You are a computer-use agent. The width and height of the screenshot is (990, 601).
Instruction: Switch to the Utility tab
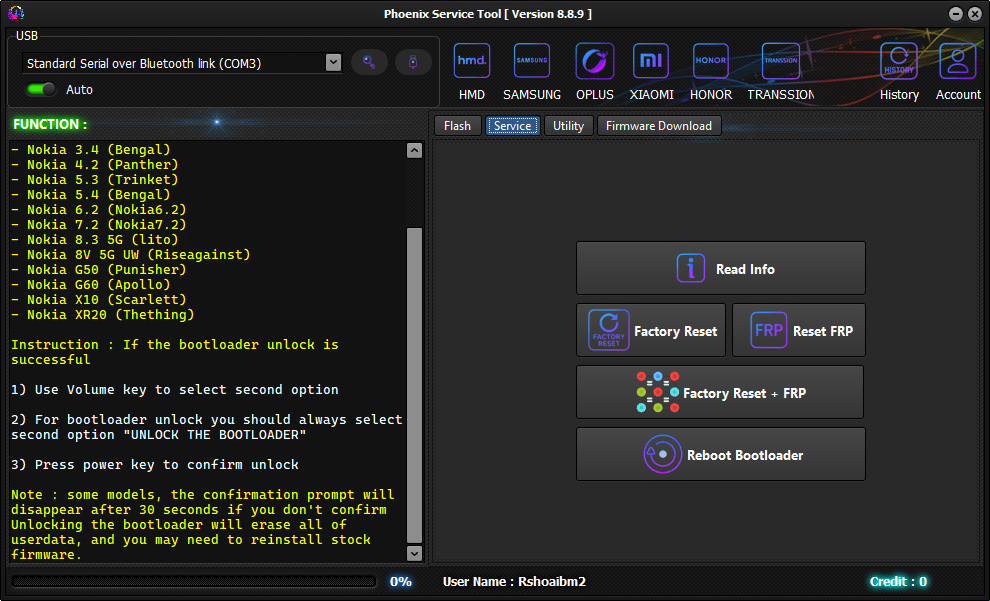click(x=568, y=126)
